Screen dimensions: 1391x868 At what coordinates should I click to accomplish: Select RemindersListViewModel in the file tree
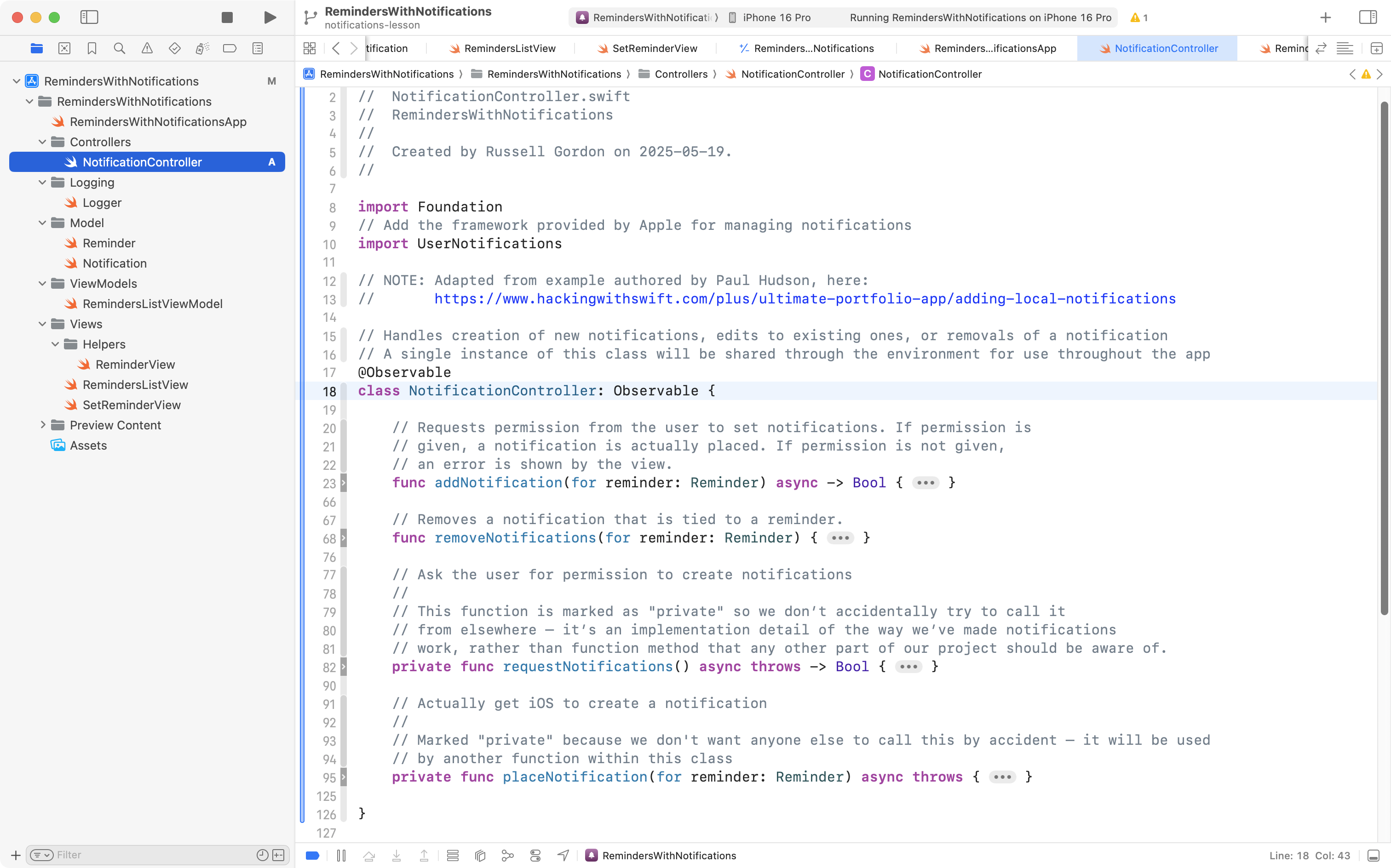coord(152,304)
